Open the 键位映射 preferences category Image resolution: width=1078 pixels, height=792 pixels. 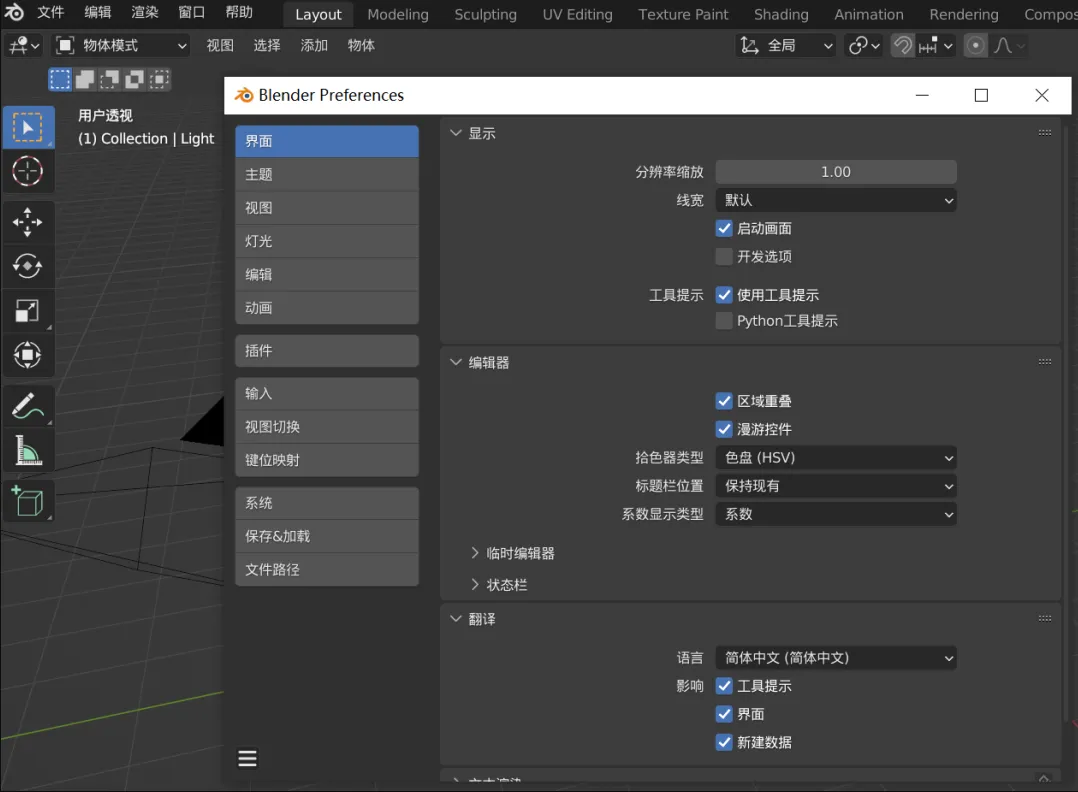tap(326, 460)
